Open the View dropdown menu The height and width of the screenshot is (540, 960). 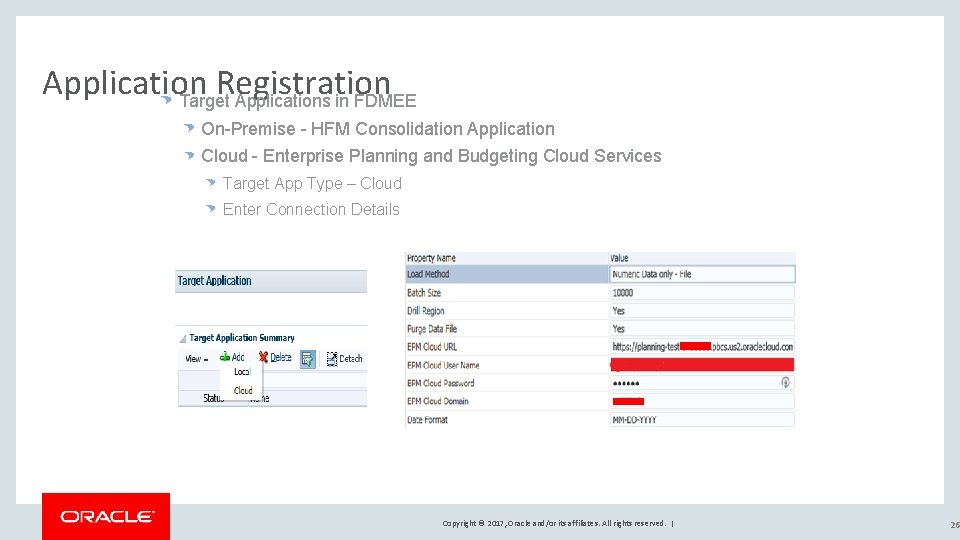197,359
